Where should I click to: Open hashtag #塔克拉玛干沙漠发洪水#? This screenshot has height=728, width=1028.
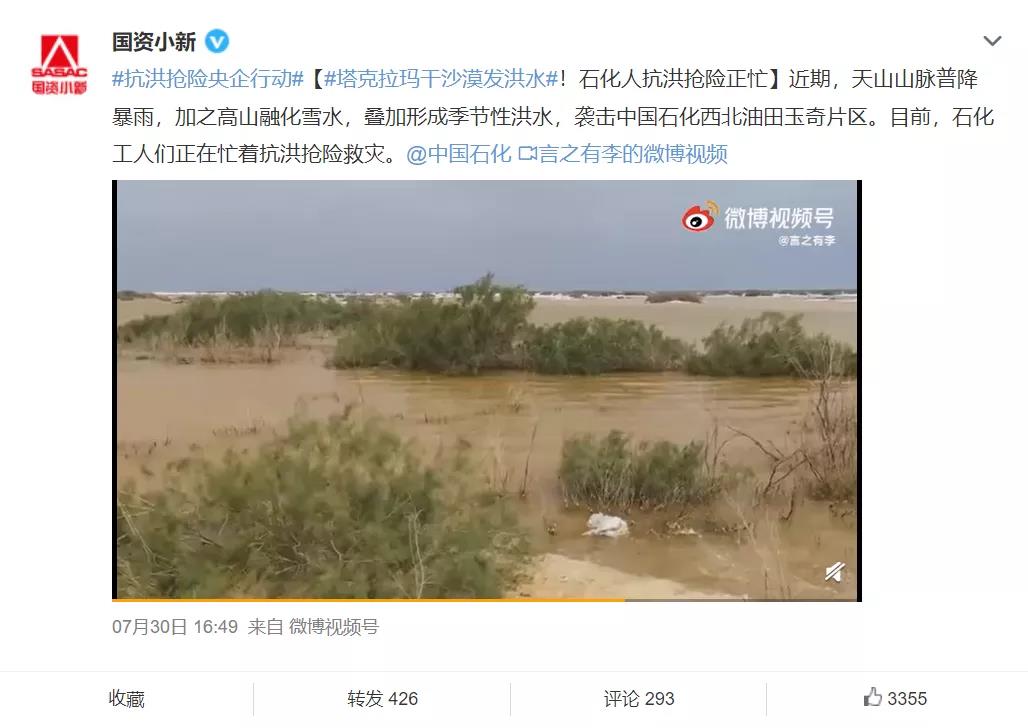441,79
